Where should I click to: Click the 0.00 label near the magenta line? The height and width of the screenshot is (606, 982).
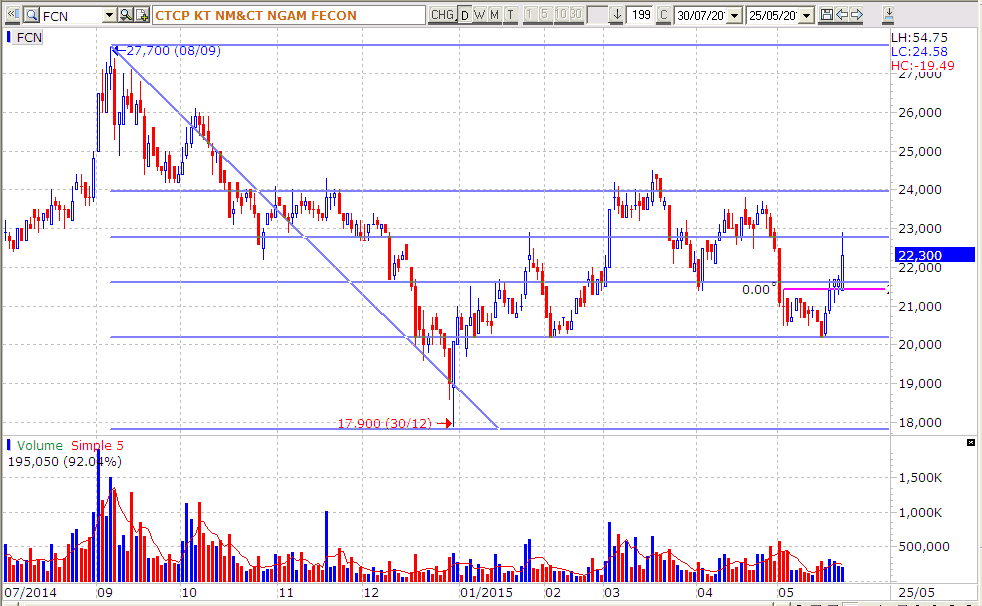click(756, 290)
